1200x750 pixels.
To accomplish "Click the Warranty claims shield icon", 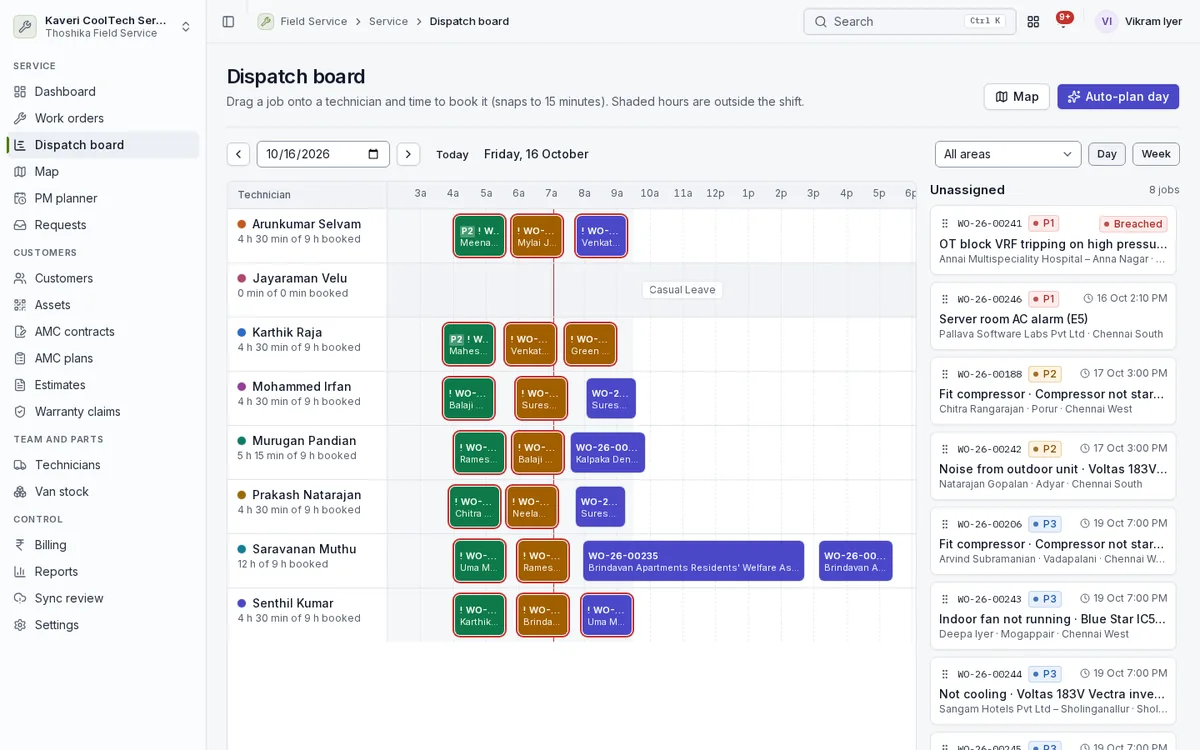I will pyautogui.click(x=20, y=411).
